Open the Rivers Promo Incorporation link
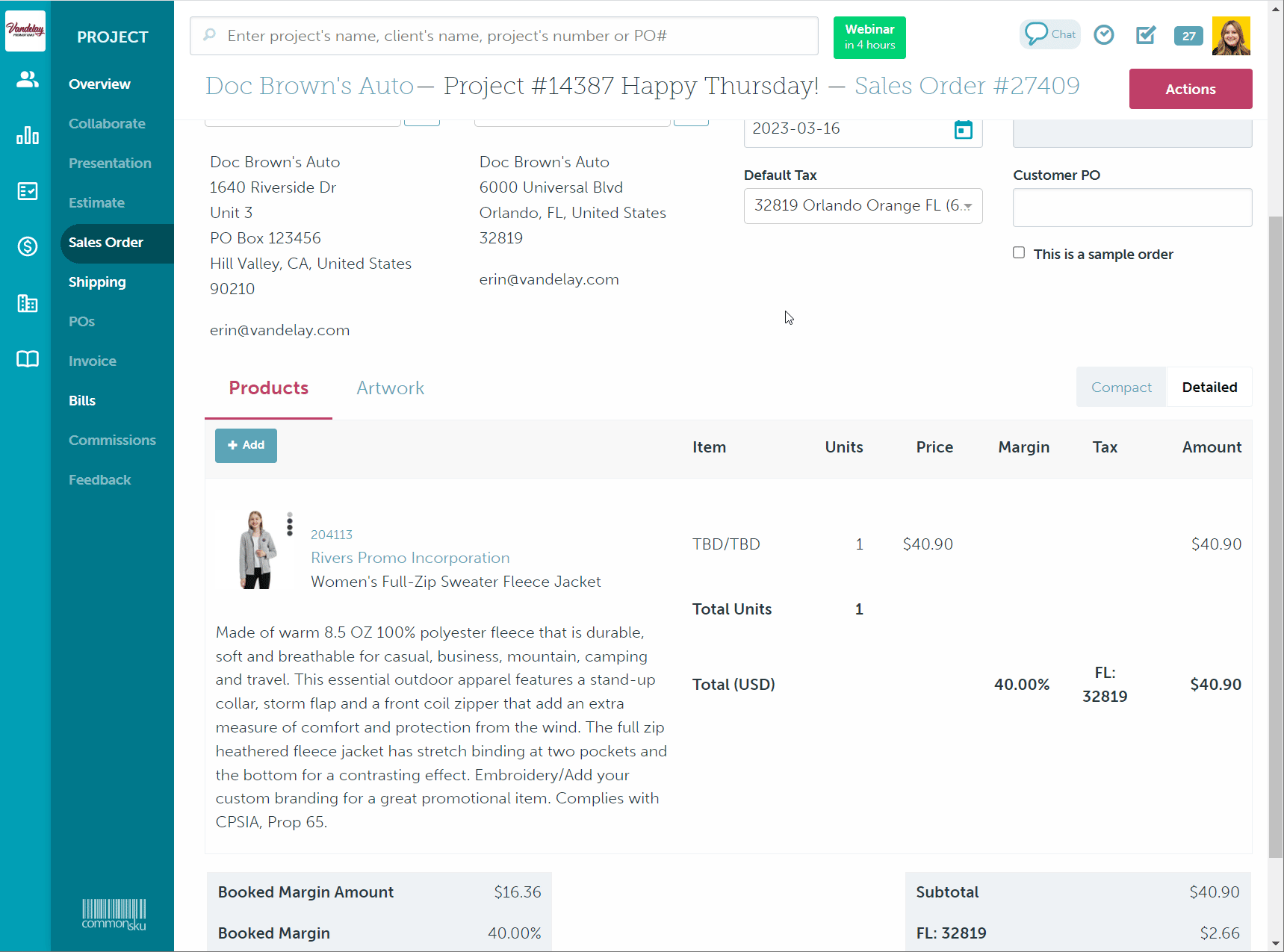Viewport: 1284px width, 952px height. pyautogui.click(x=410, y=558)
